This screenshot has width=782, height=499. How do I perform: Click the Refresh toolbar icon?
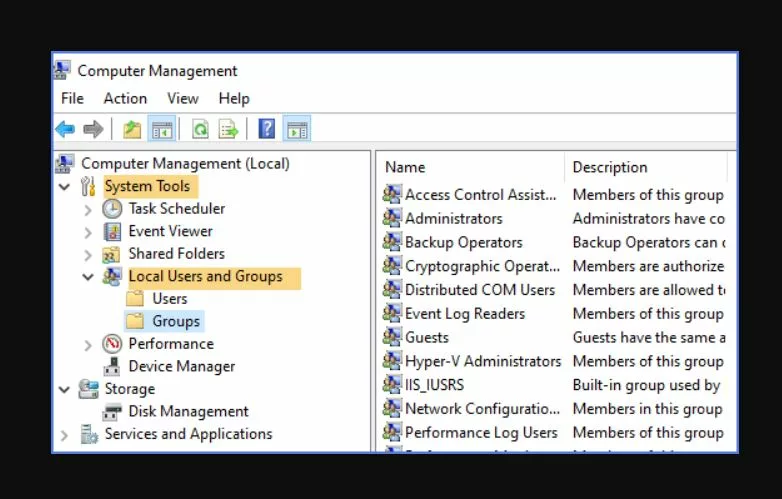click(200, 130)
